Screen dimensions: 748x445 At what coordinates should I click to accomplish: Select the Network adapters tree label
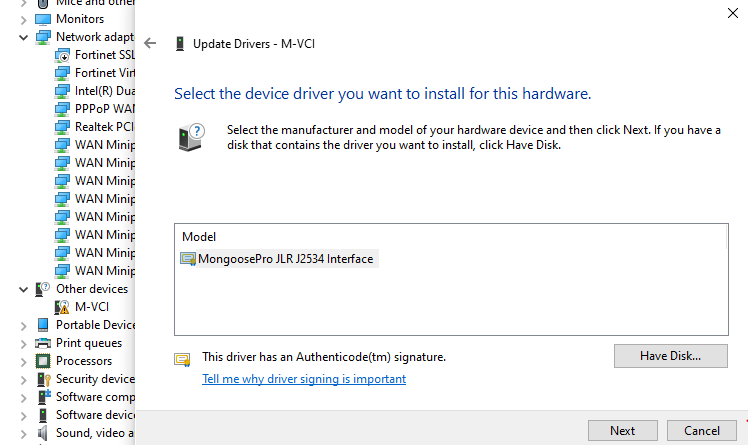[95, 37]
